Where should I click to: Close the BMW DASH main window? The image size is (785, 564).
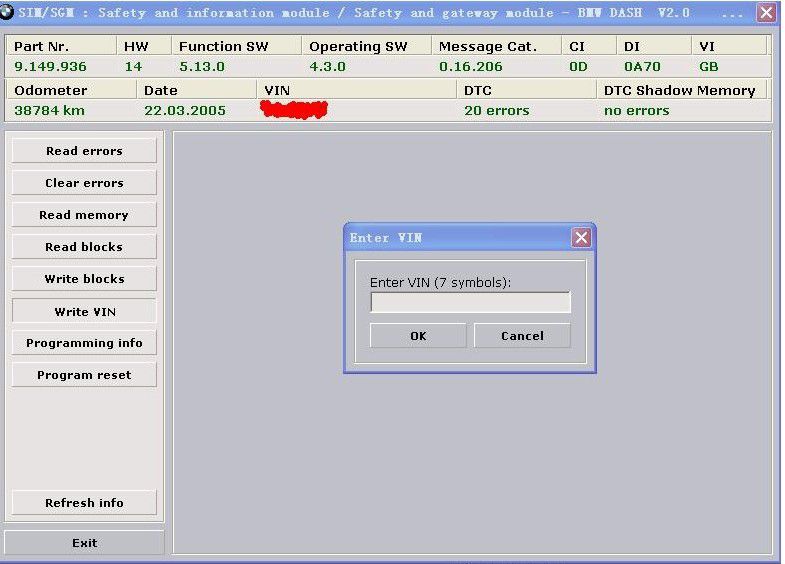point(766,13)
